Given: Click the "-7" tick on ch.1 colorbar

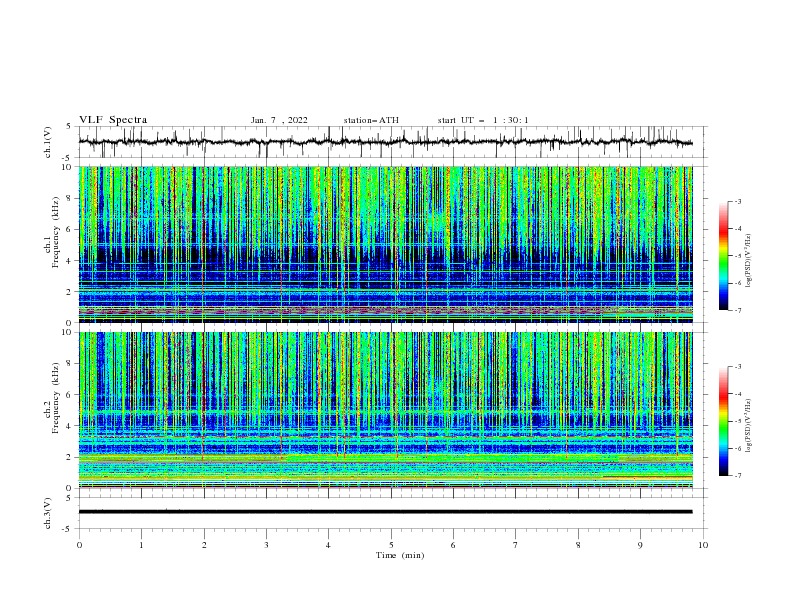Looking at the screenshot, I should point(737,311).
